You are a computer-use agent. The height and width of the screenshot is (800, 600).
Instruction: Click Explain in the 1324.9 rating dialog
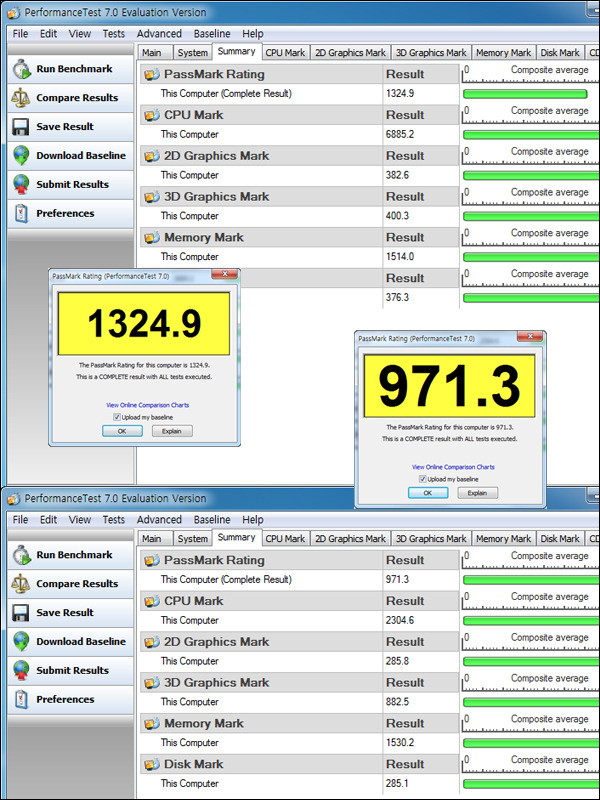tap(172, 431)
